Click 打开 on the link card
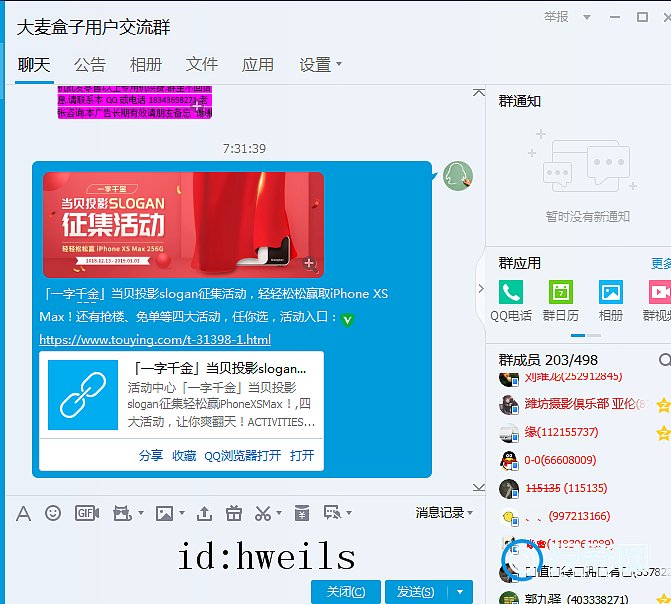 pyautogui.click(x=302, y=455)
